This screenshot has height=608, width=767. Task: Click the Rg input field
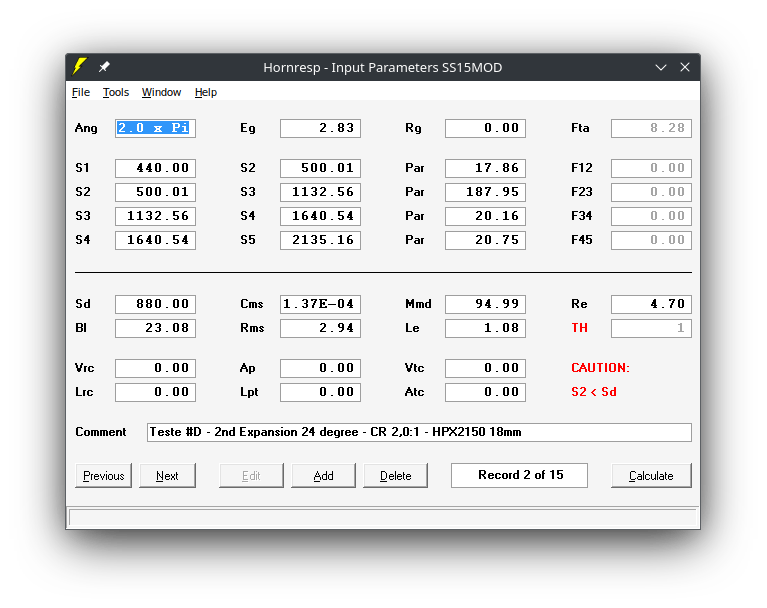tap(485, 128)
